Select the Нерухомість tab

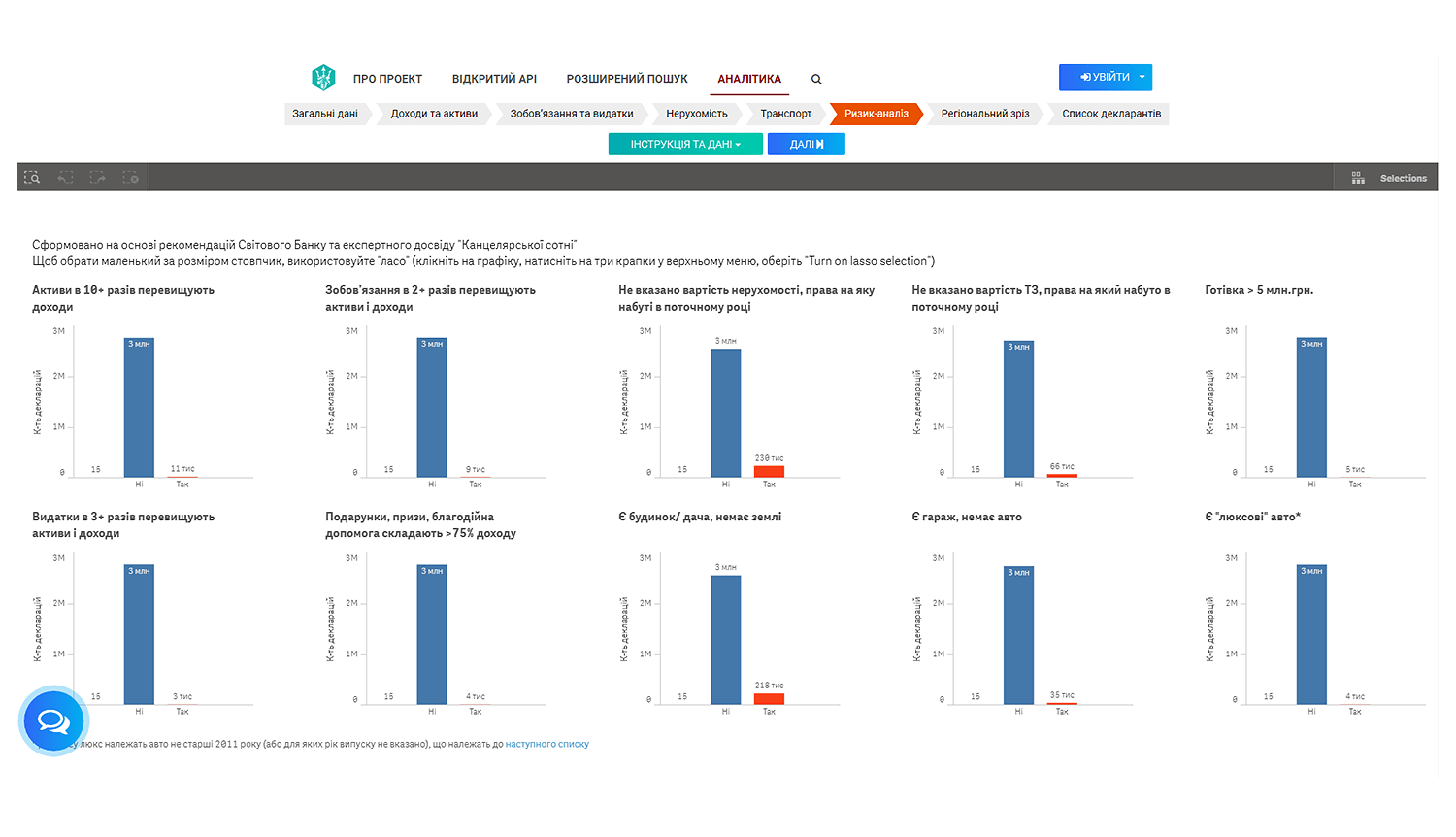696,114
